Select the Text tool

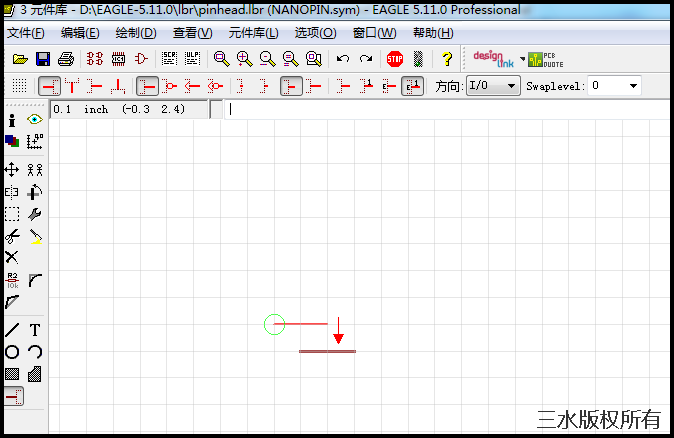(x=35, y=330)
